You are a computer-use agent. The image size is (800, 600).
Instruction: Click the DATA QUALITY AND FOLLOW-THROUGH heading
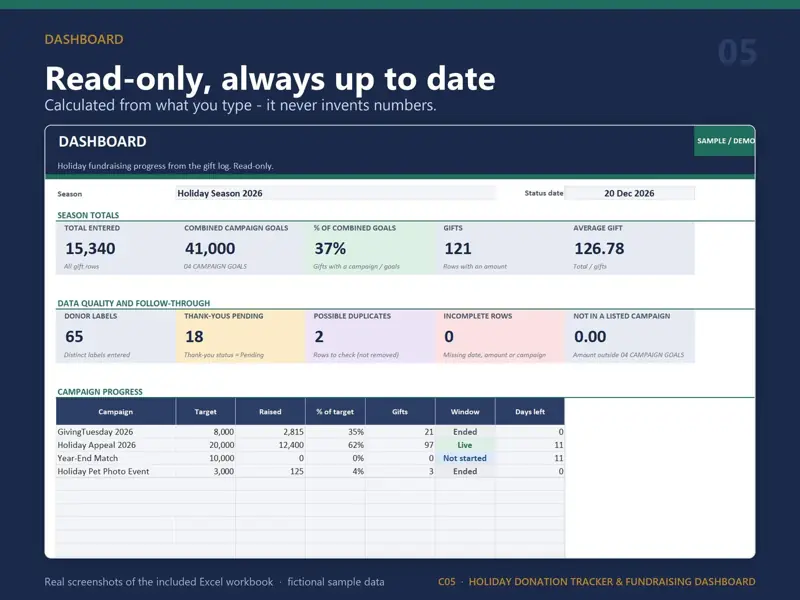134,303
